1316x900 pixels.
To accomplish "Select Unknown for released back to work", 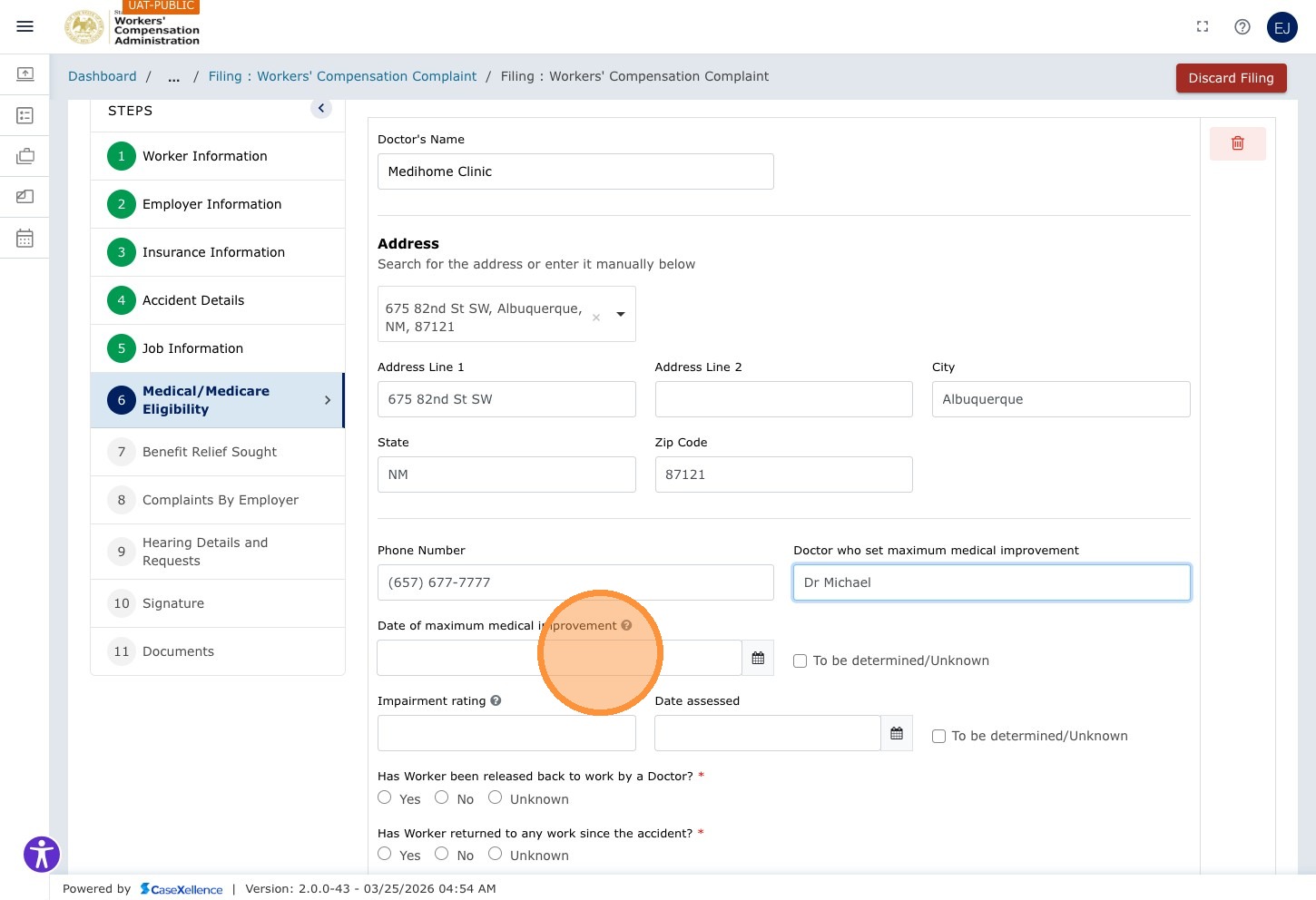I will click(496, 797).
